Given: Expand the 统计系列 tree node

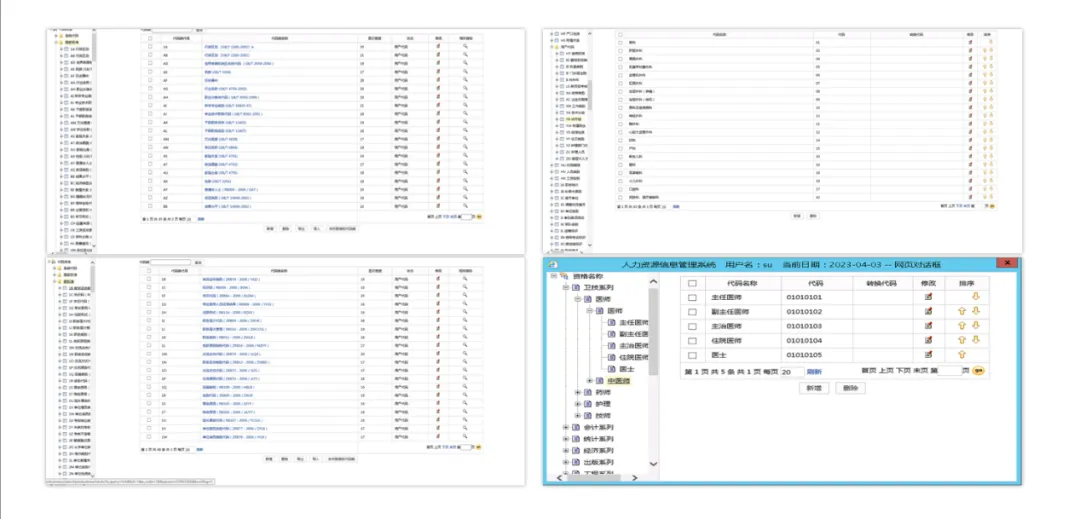Looking at the screenshot, I should tap(565, 439).
